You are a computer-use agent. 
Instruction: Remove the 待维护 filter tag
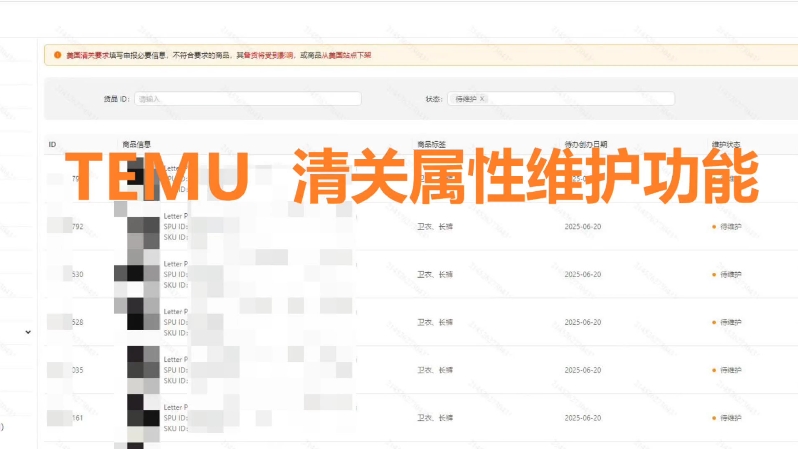tap(482, 99)
